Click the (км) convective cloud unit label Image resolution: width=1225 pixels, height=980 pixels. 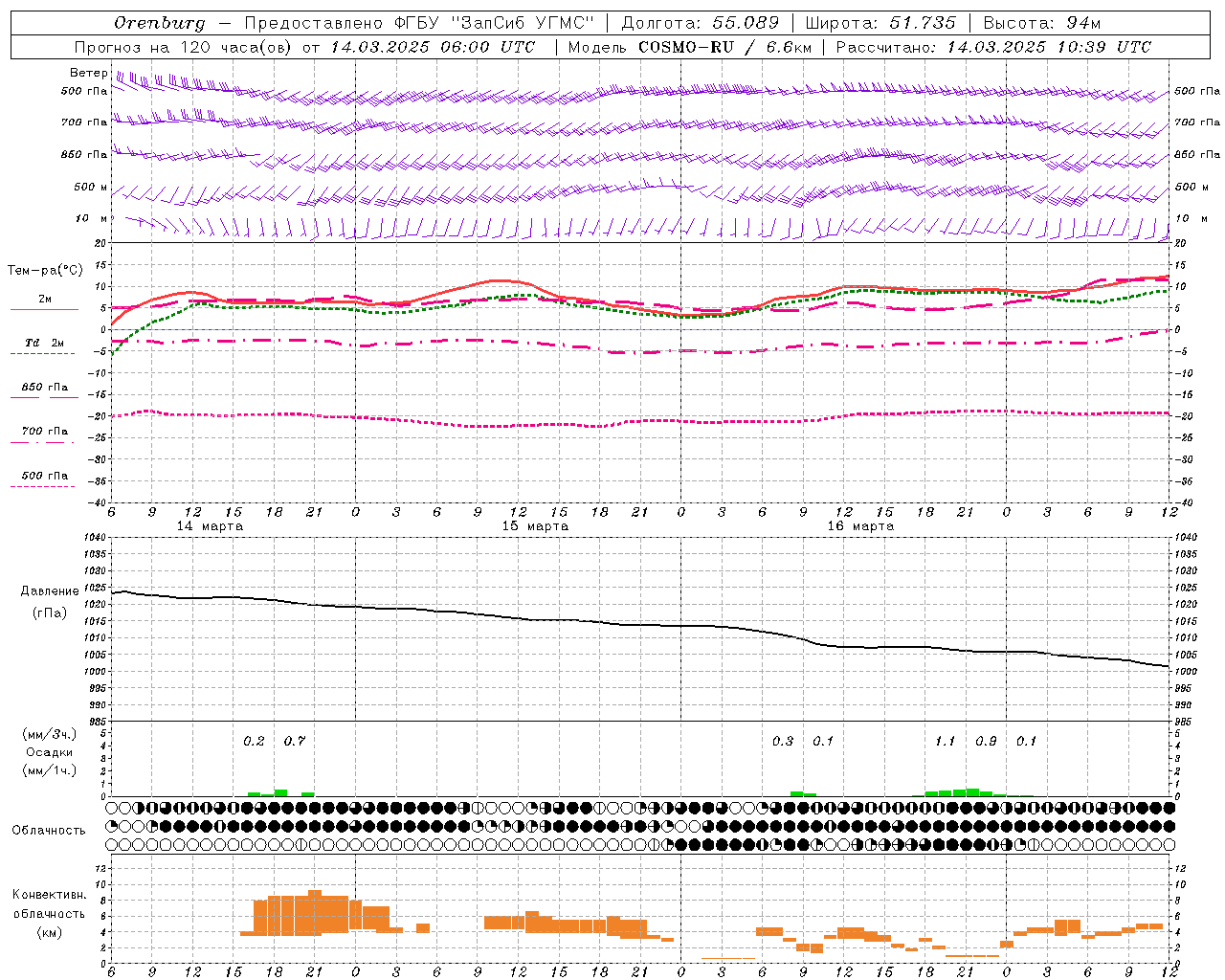coord(50,932)
